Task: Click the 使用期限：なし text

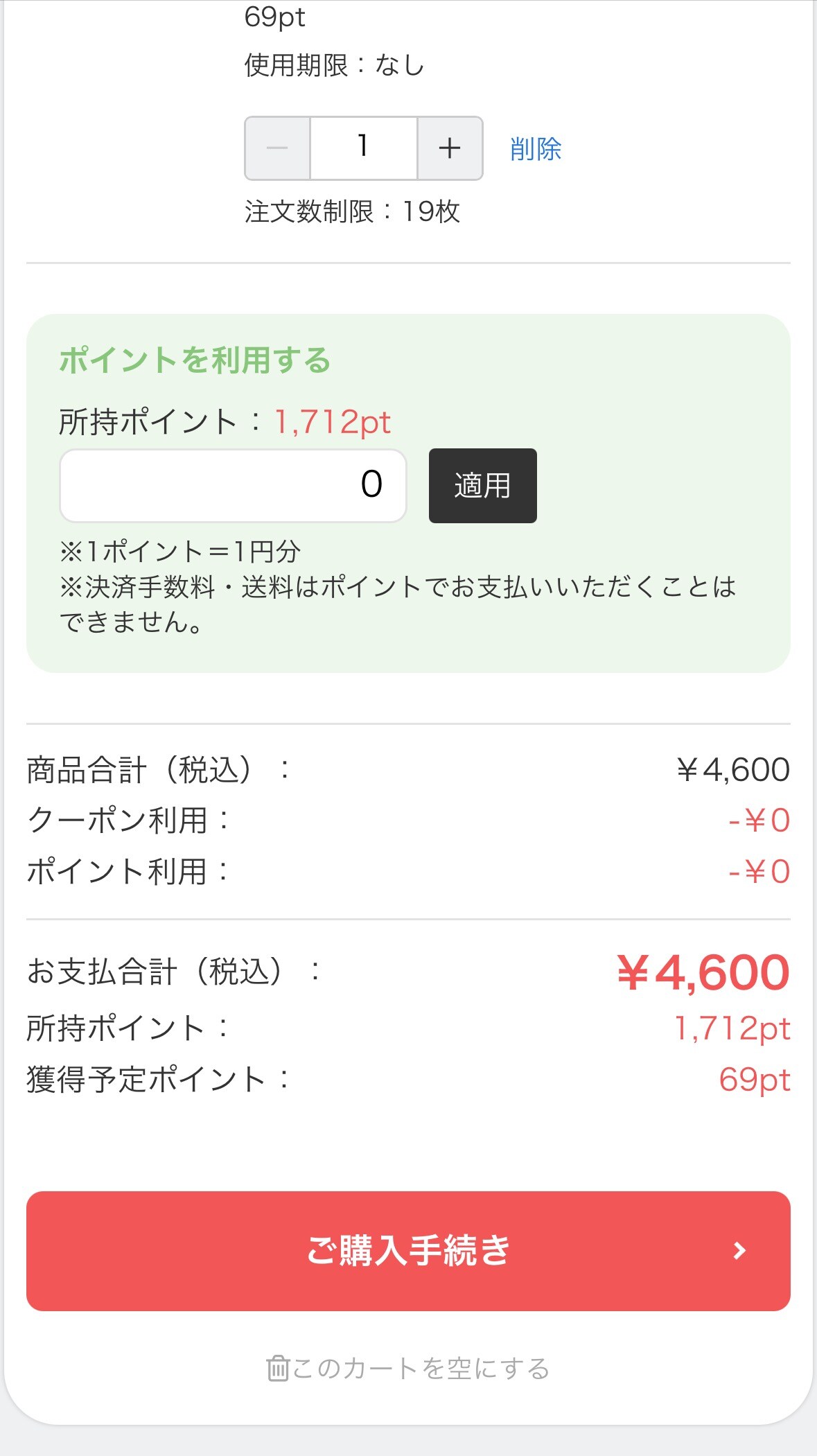Action: (x=334, y=66)
